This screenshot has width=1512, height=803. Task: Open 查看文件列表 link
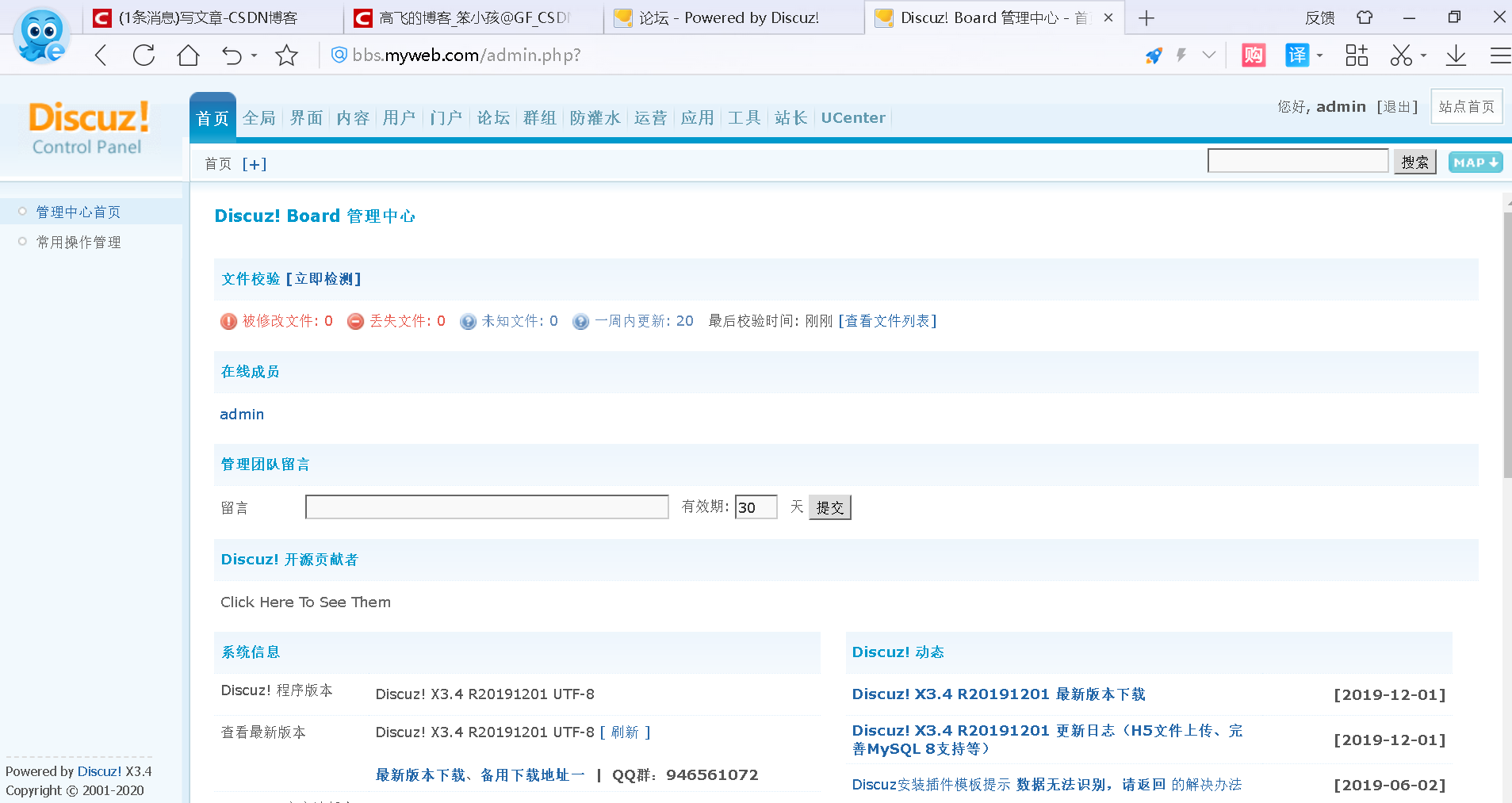(888, 321)
